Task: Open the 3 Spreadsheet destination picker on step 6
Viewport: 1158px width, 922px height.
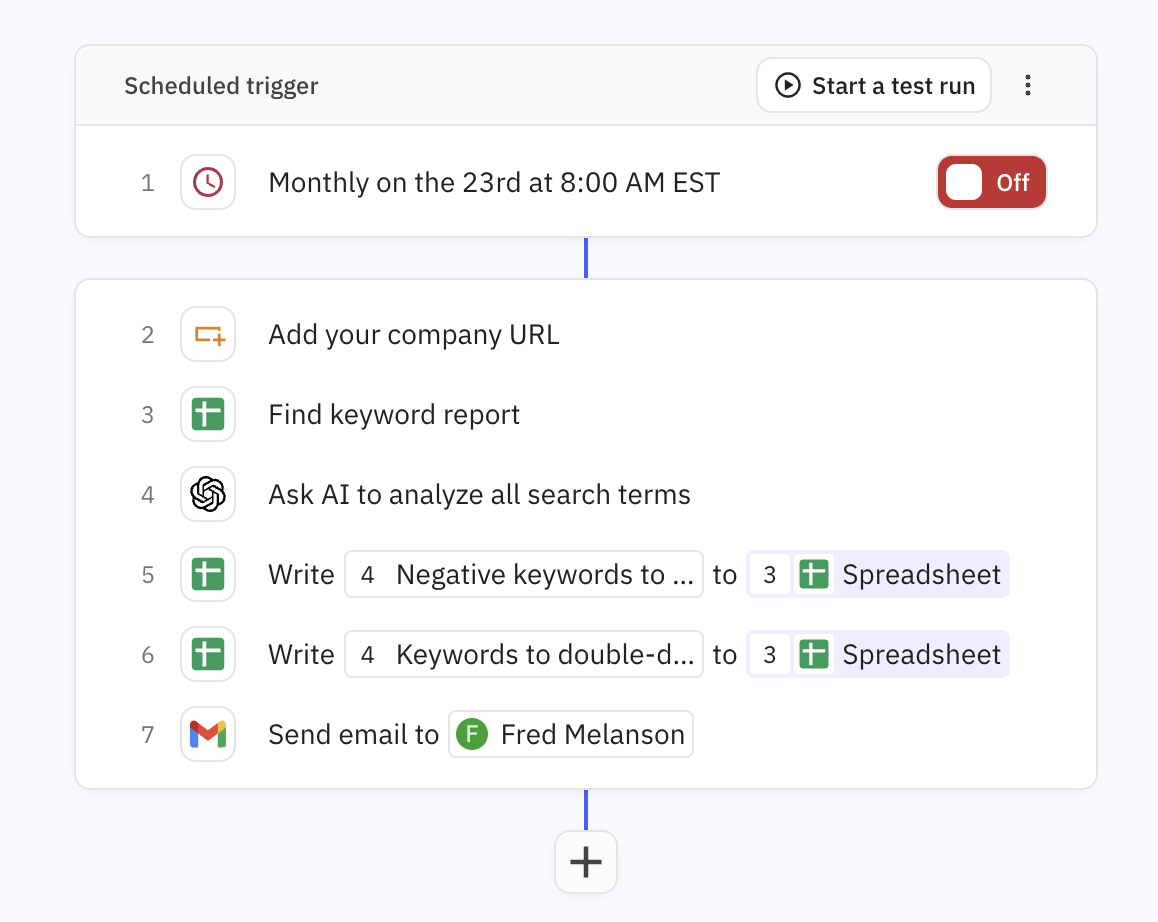Action: [877, 654]
